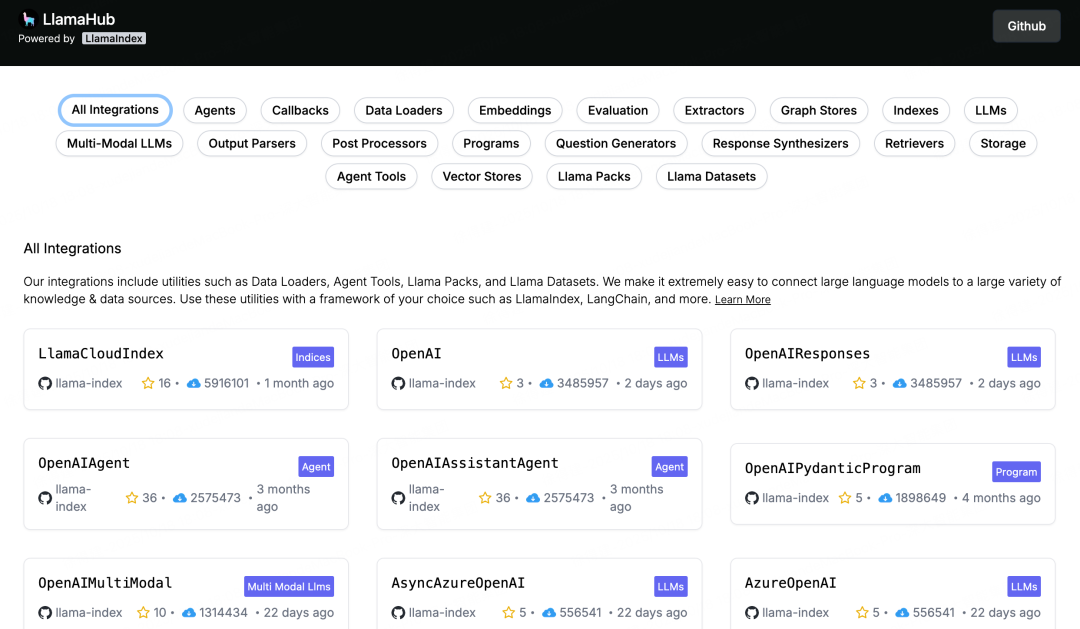Click star icon on LlamaCloudIndex card
Image resolution: width=1080 pixels, height=629 pixels.
point(148,383)
